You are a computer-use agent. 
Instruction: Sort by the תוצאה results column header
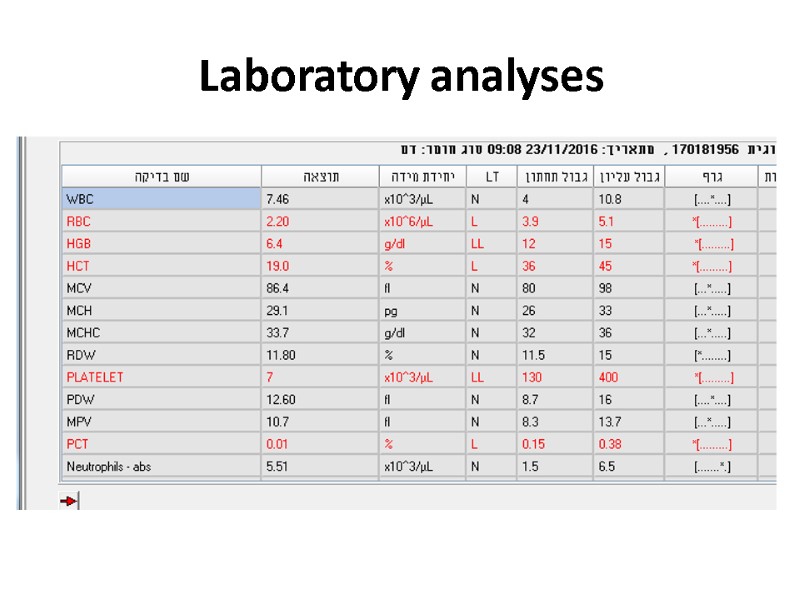pos(318,172)
